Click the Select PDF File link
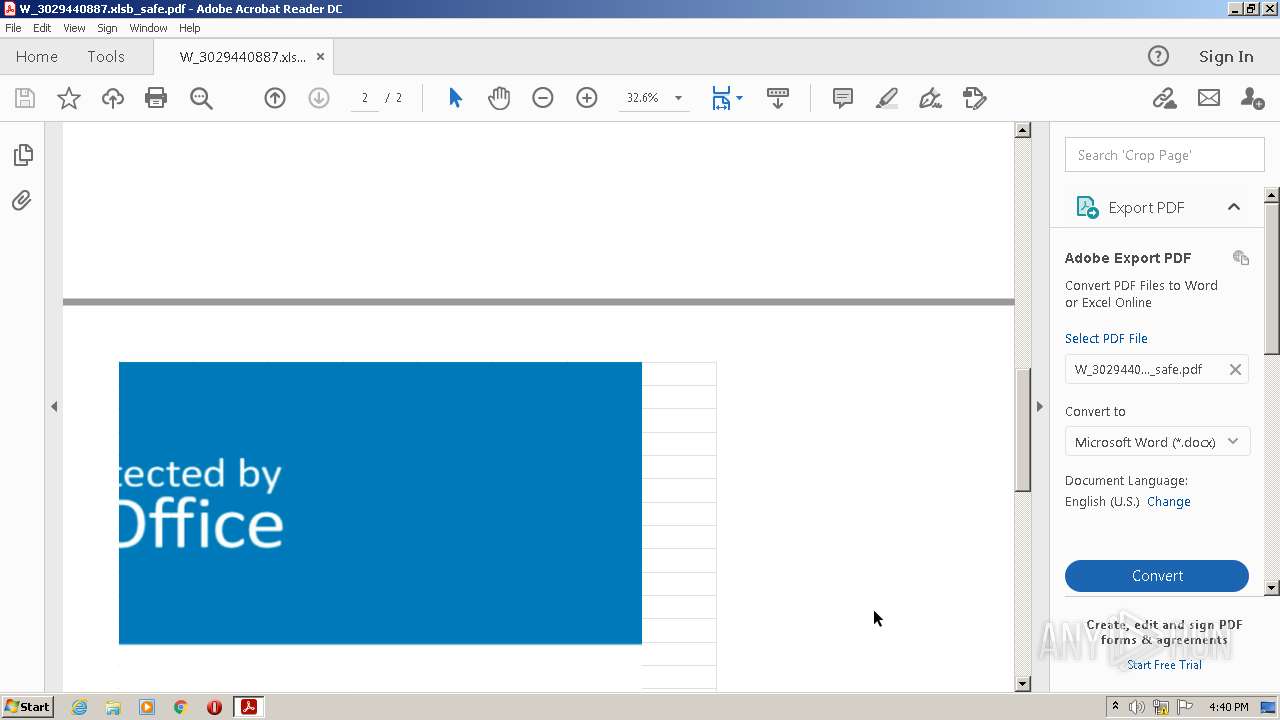1280x720 pixels. [1106, 338]
